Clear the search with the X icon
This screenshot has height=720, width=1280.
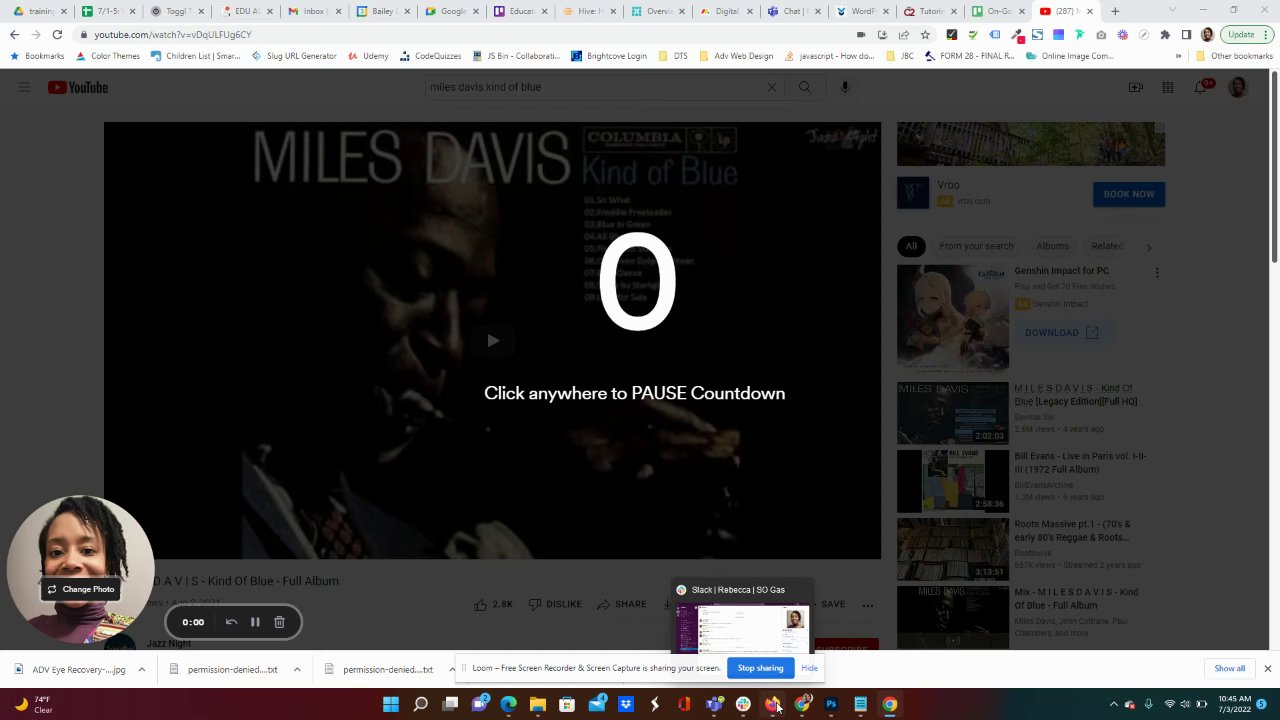coord(771,87)
